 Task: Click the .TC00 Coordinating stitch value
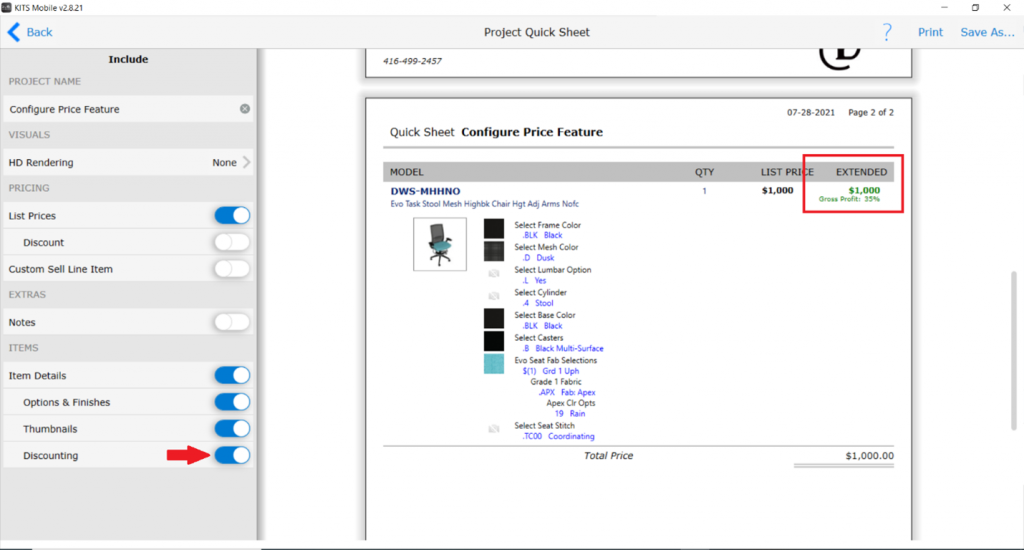[559, 436]
